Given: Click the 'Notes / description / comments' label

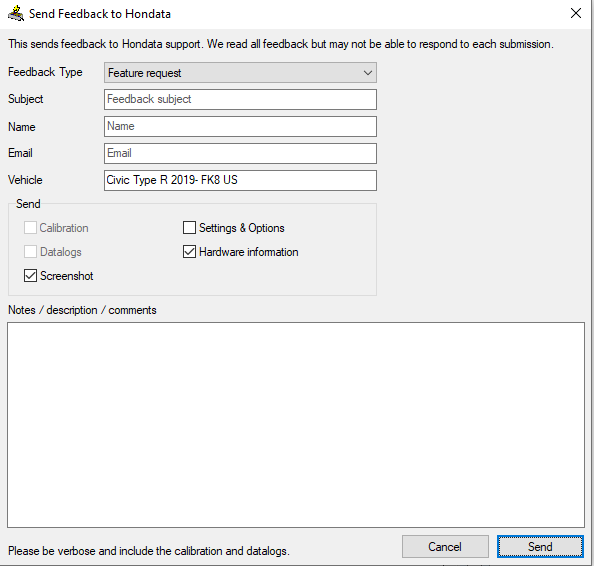Looking at the screenshot, I should coord(82,310).
